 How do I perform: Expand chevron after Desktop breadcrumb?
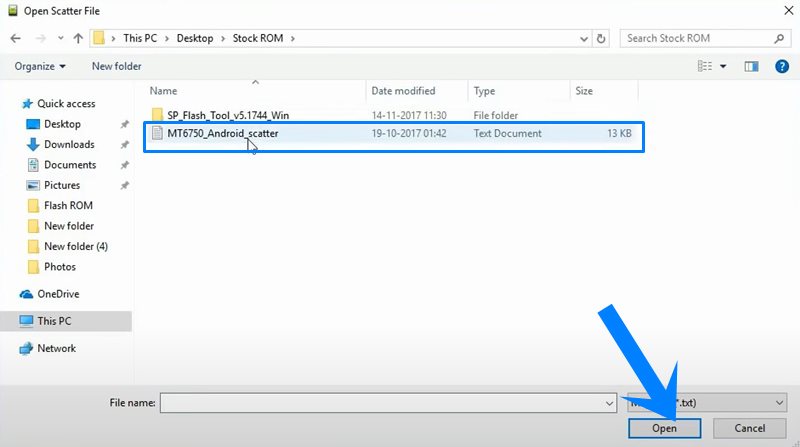223,38
